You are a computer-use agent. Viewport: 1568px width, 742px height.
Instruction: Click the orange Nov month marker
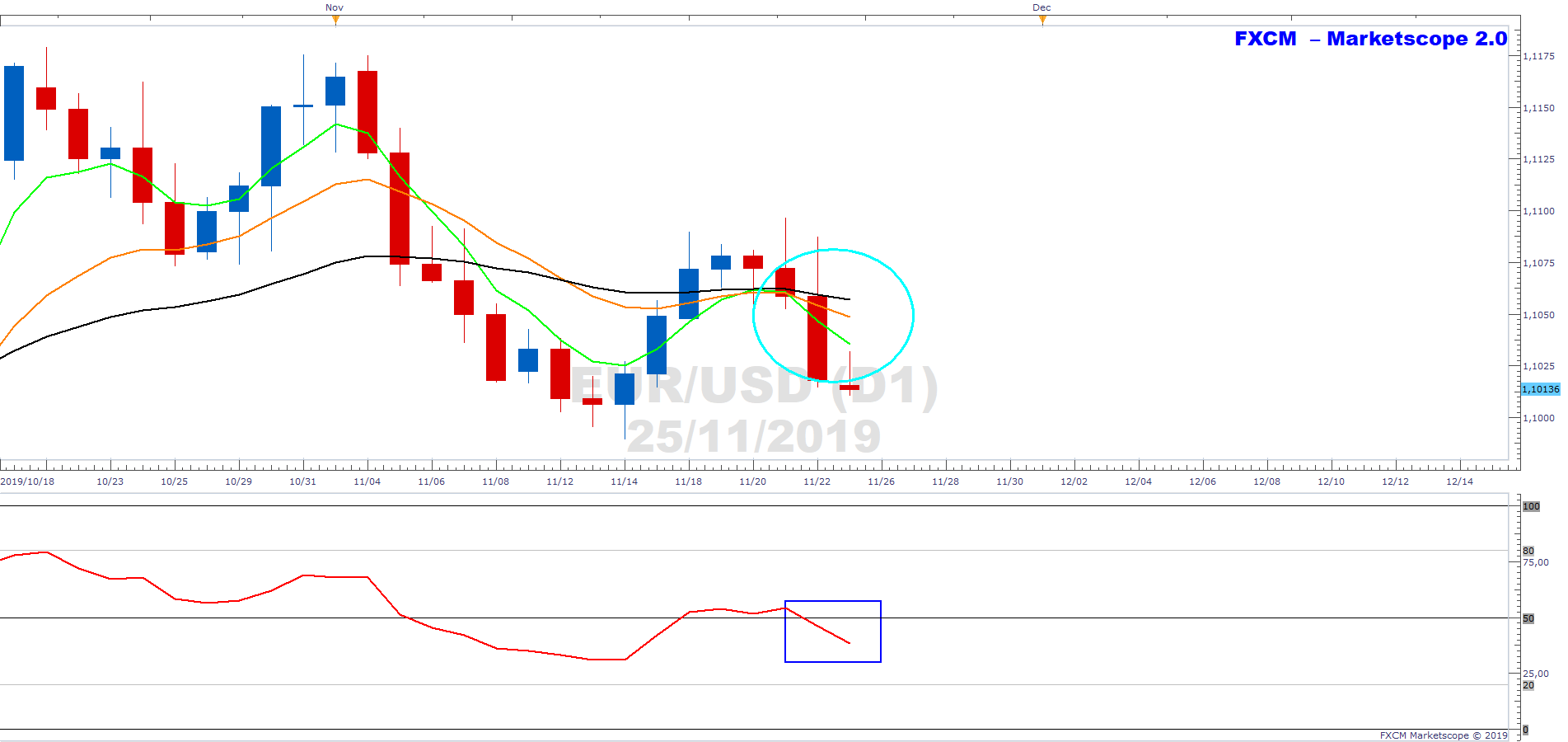click(x=335, y=20)
